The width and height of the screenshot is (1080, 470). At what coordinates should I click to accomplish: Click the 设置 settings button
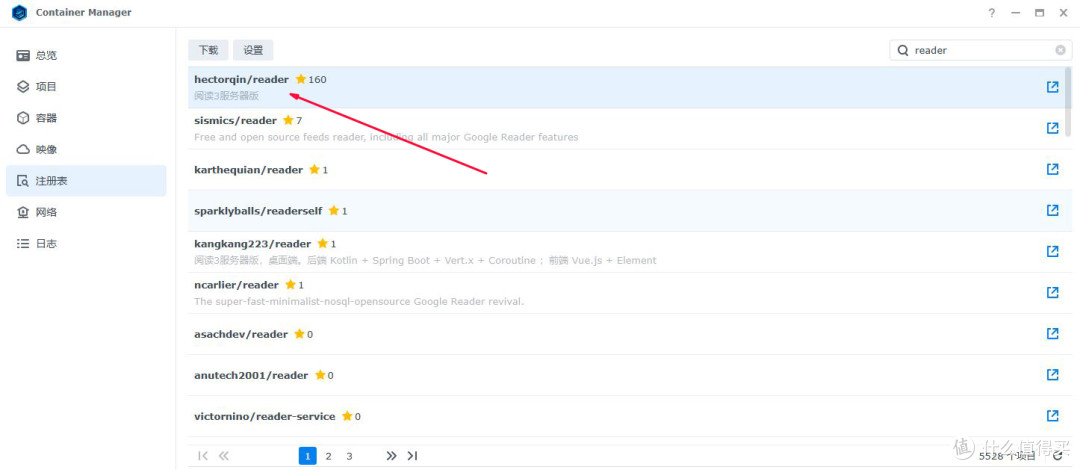(x=253, y=50)
